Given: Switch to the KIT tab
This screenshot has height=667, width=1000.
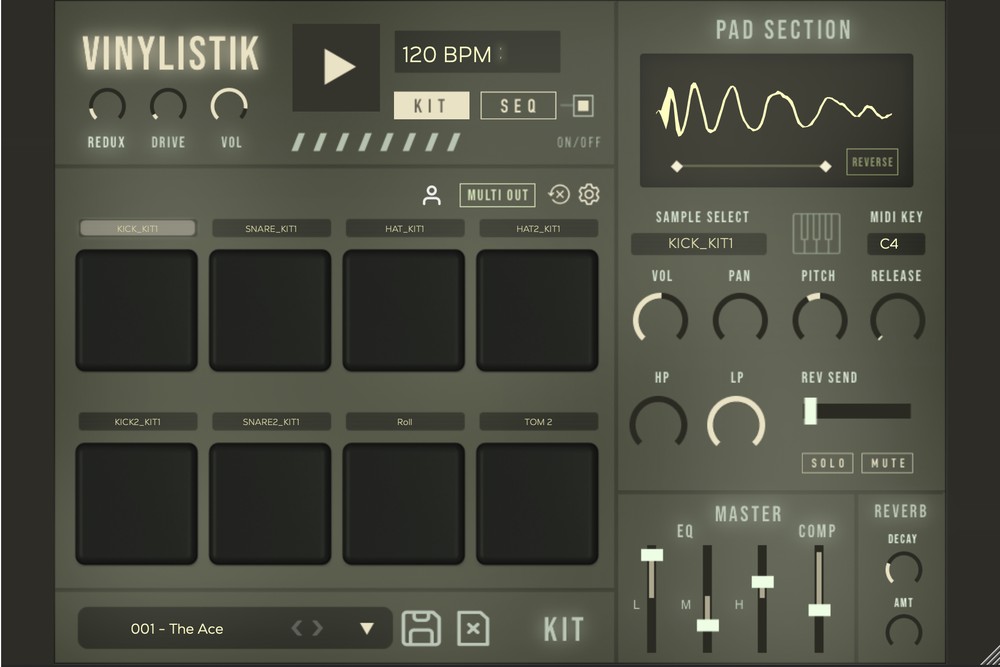Looking at the screenshot, I should tap(431, 106).
